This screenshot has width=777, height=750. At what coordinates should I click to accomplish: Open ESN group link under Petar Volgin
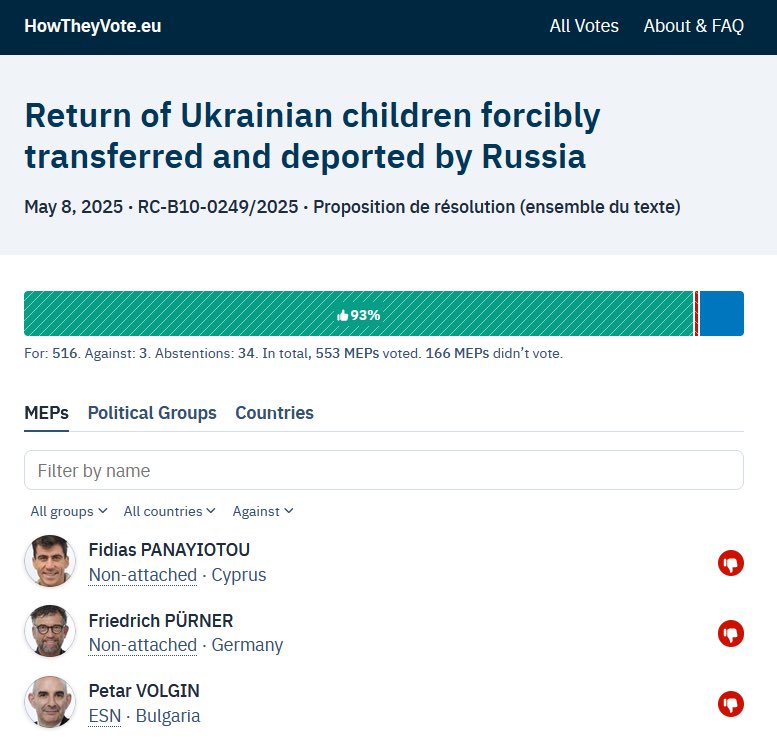coord(104,716)
